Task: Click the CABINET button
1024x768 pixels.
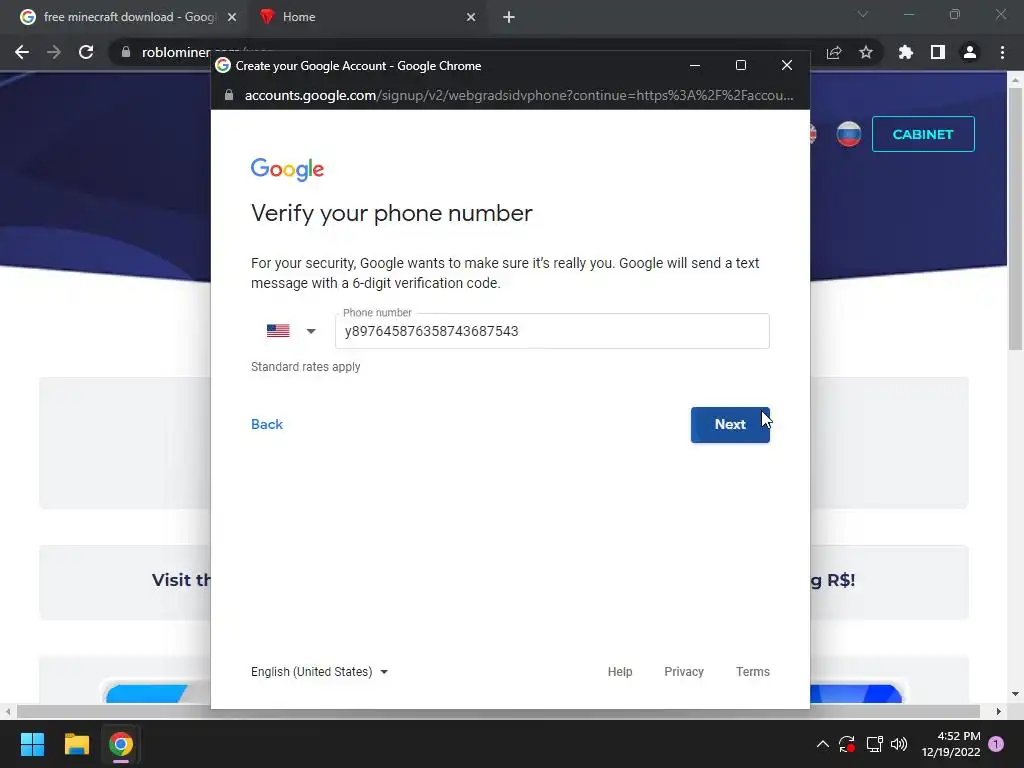Action: coord(923,134)
